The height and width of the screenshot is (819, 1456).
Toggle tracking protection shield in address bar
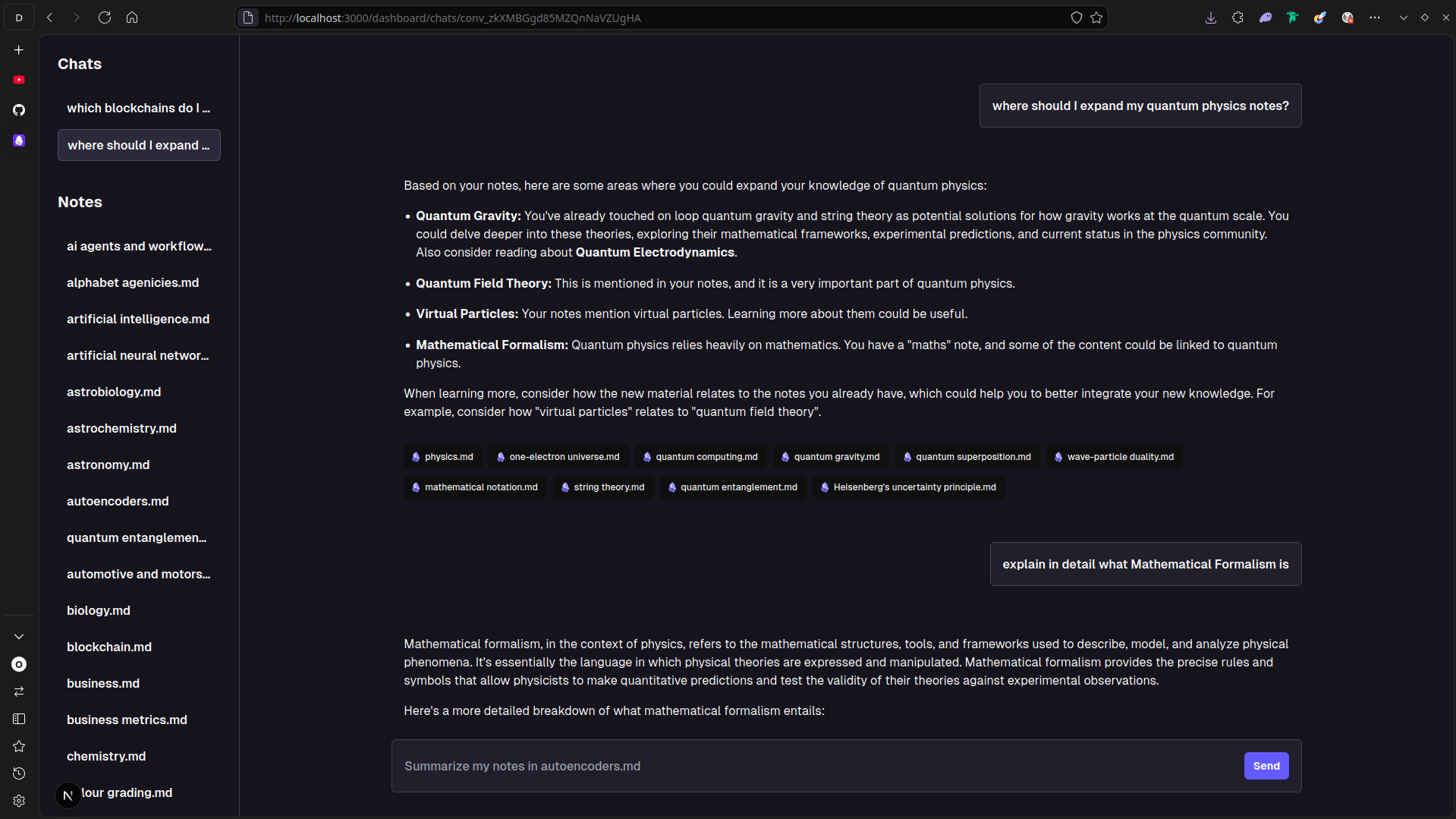[1076, 17]
